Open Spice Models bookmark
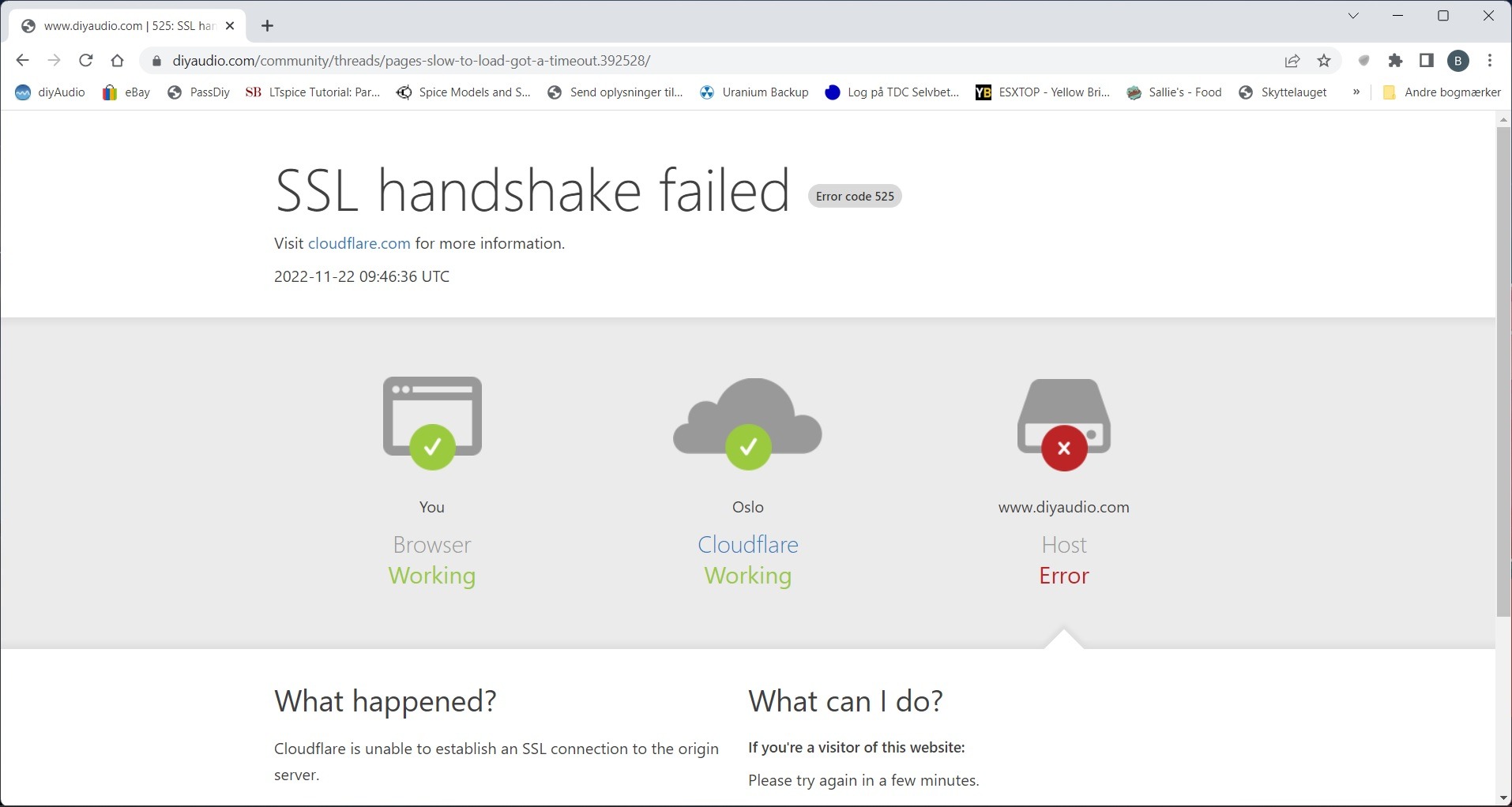The image size is (1512, 807). point(464,92)
